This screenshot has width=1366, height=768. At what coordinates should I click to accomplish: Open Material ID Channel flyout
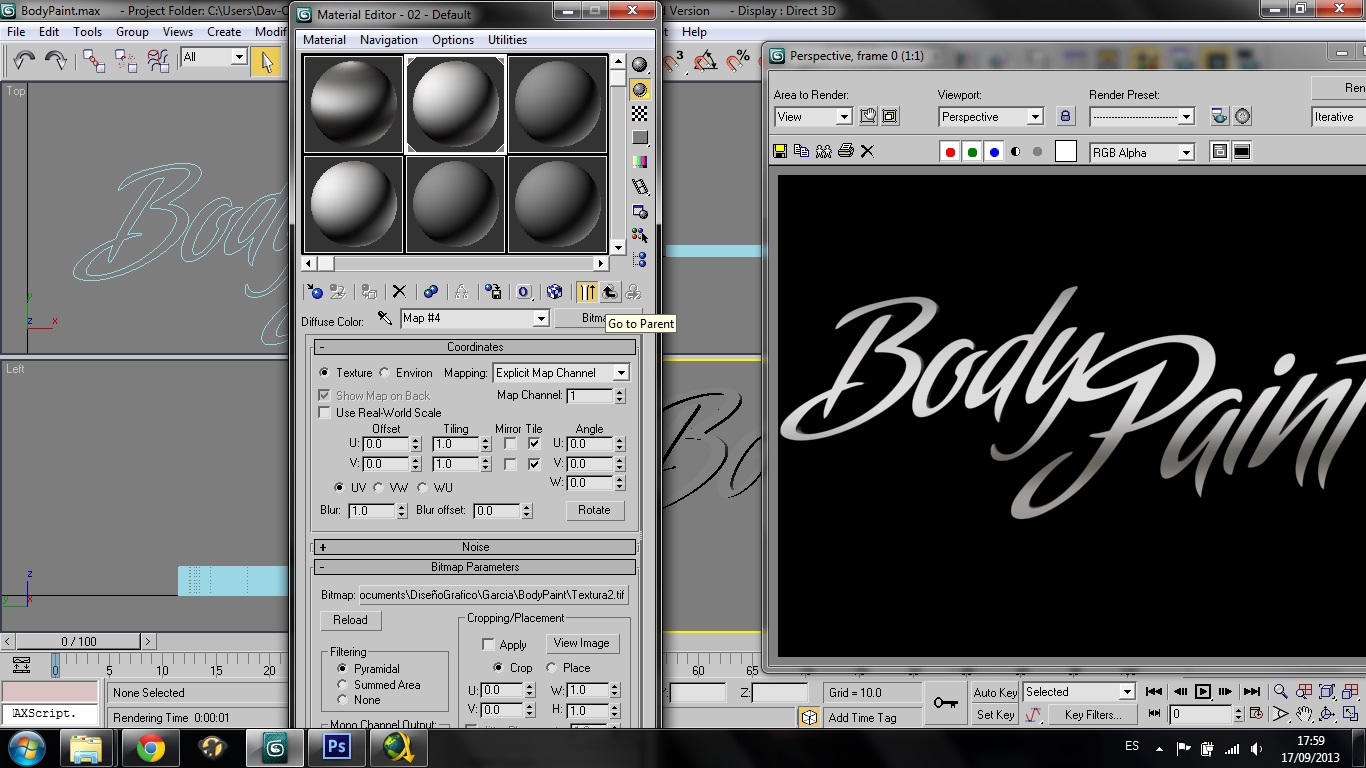click(524, 292)
